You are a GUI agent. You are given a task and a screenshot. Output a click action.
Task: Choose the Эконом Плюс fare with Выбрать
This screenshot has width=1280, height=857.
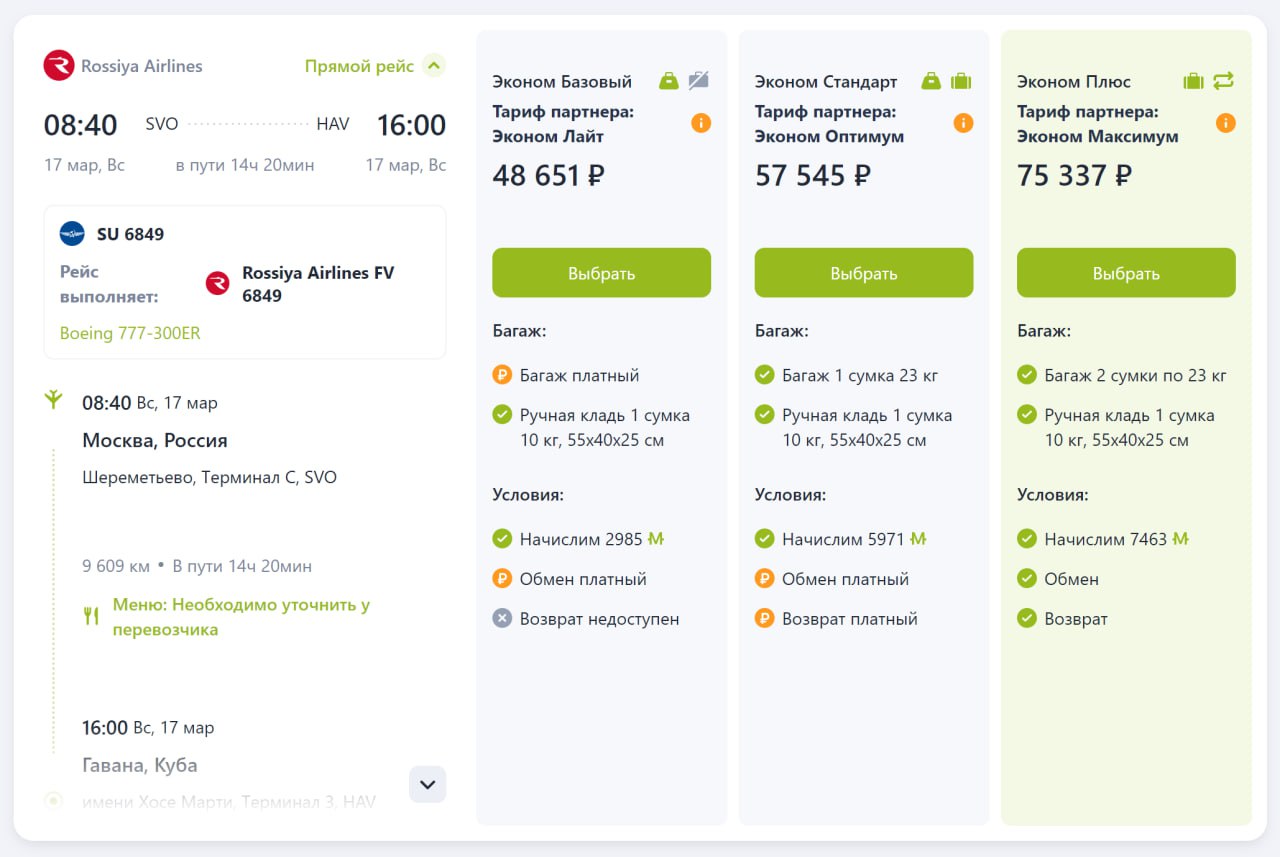coord(1126,273)
